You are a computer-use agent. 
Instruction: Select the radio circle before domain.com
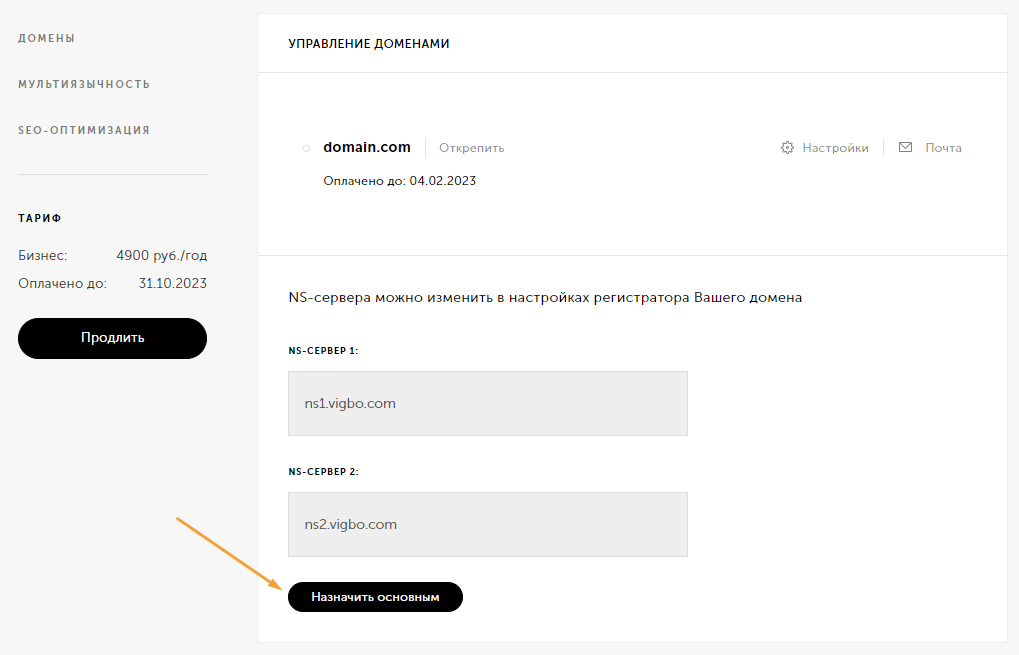coord(306,149)
